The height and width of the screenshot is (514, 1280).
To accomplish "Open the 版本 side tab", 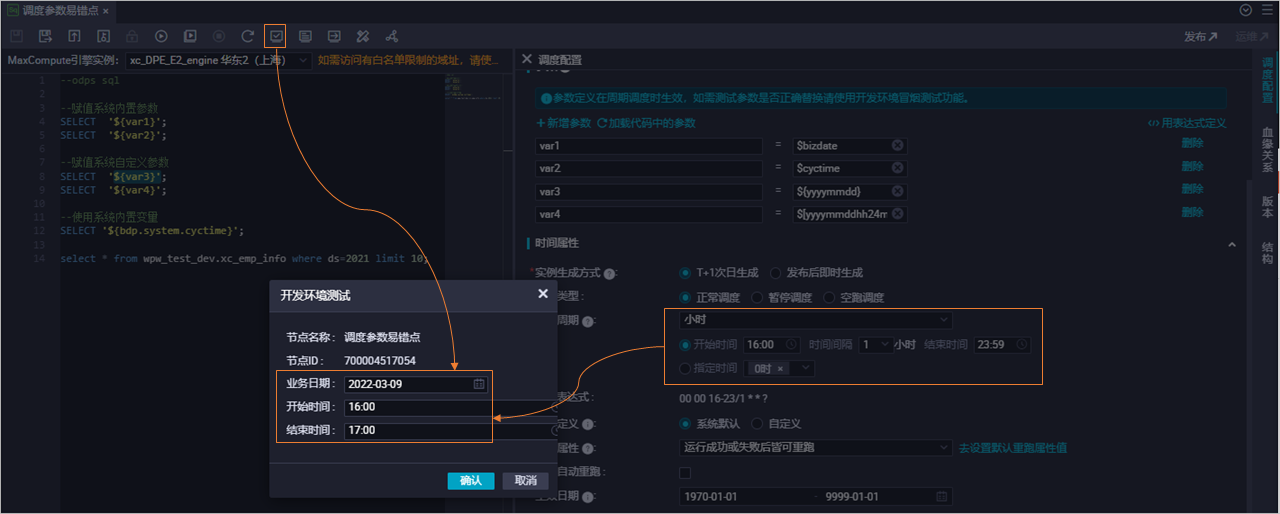I will pos(1267,206).
